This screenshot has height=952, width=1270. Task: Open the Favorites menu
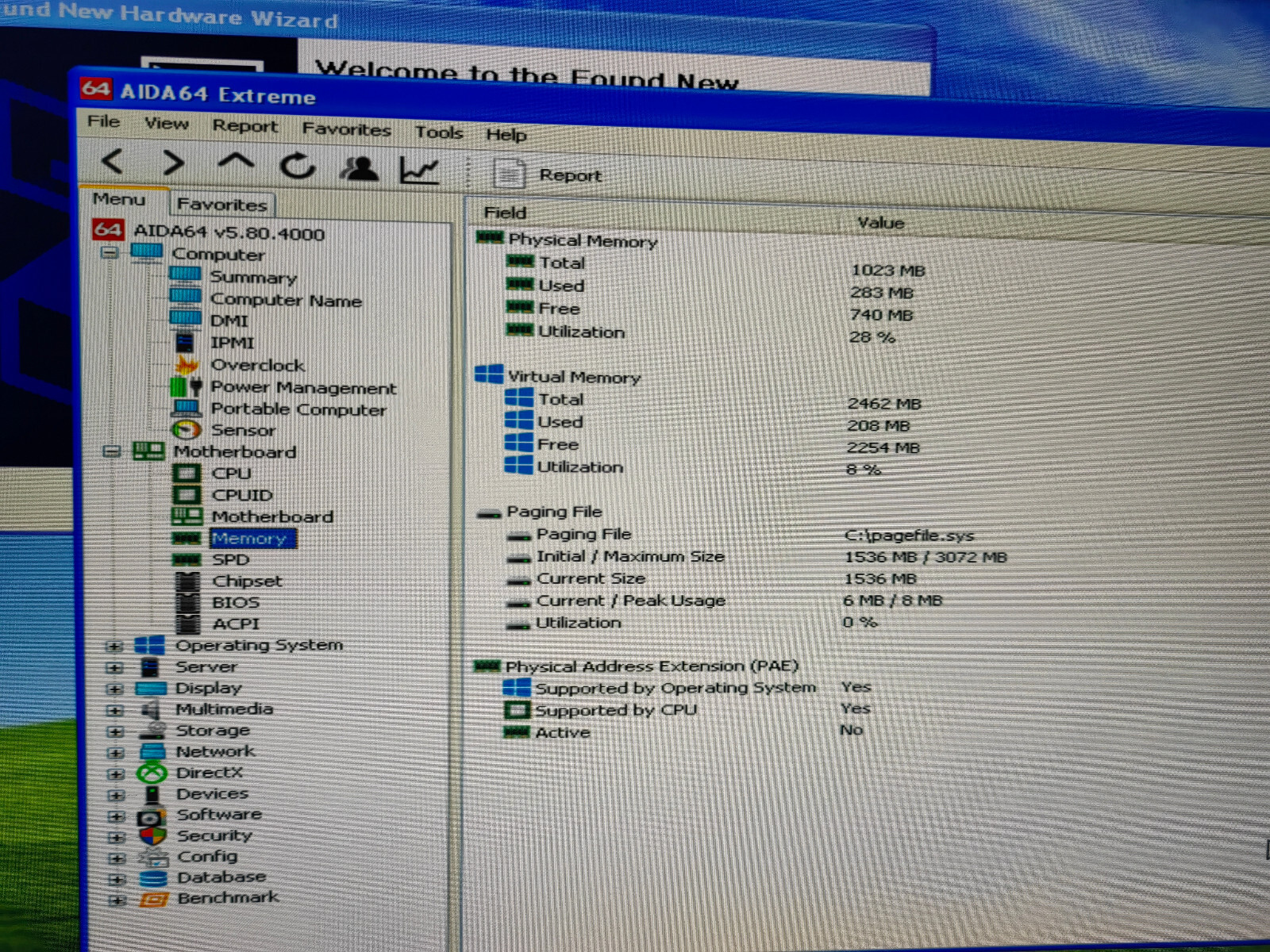[x=346, y=129]
